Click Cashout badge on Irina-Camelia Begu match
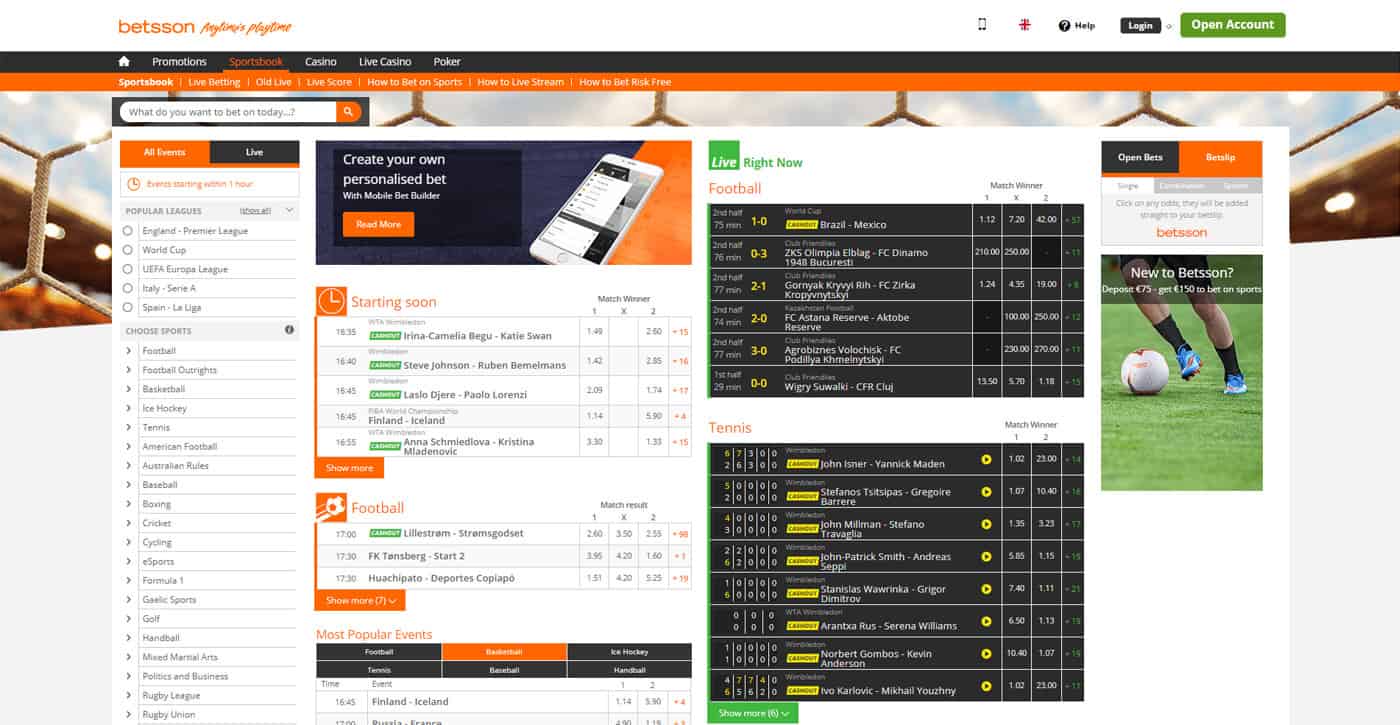This screenshot has width=1400, height=725. (385, 336)
